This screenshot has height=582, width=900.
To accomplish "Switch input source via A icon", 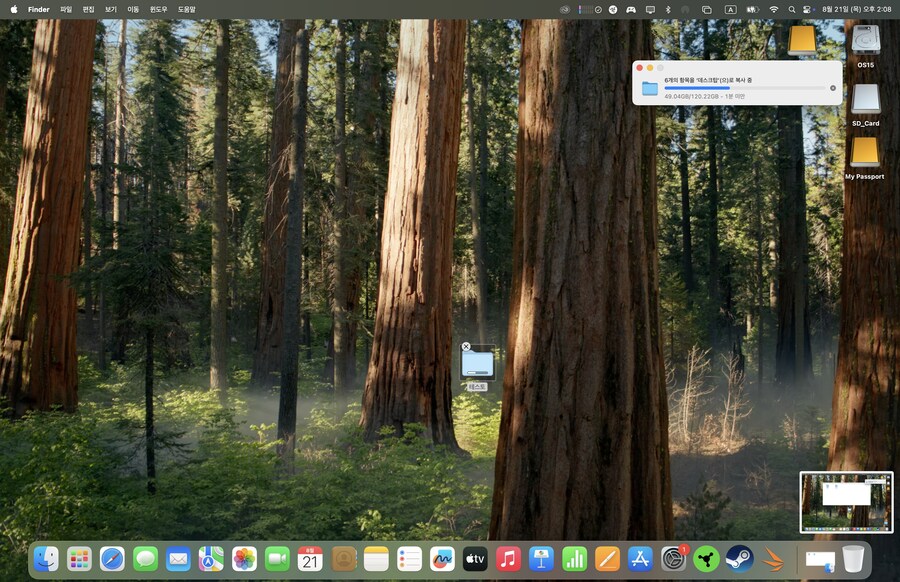I will [730, 9].
